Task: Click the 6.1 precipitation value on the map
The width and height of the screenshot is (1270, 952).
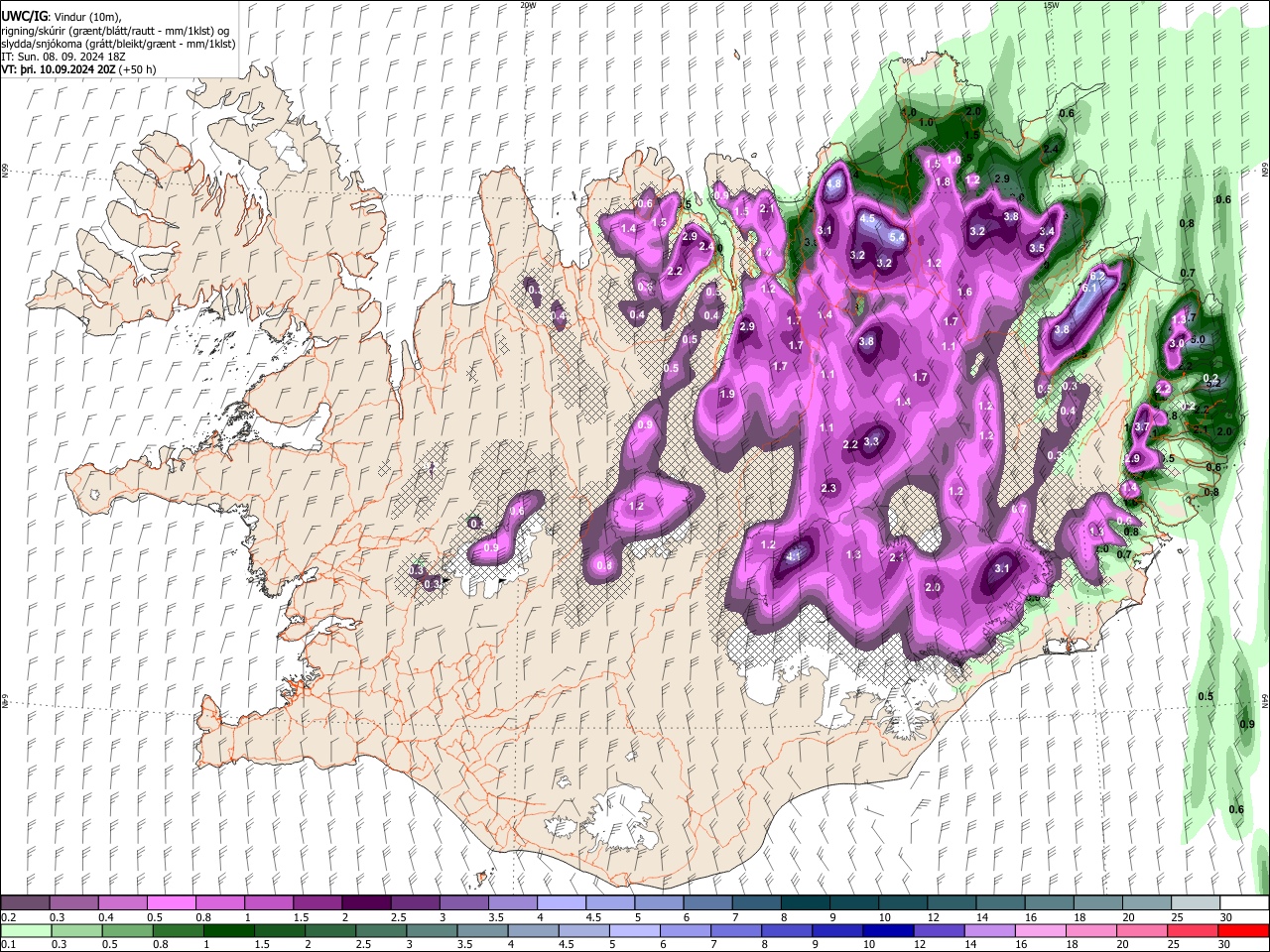Action: point(1088,288)
